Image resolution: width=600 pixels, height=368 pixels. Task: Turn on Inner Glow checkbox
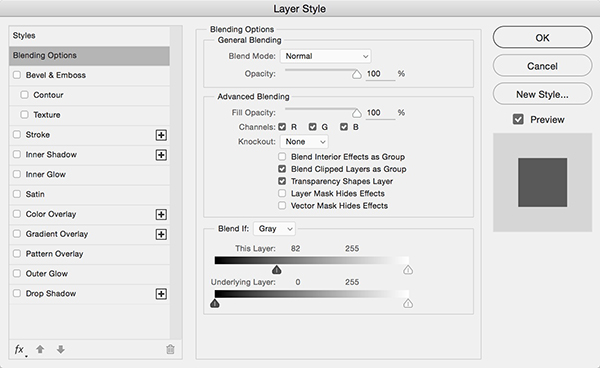[17, 174]
